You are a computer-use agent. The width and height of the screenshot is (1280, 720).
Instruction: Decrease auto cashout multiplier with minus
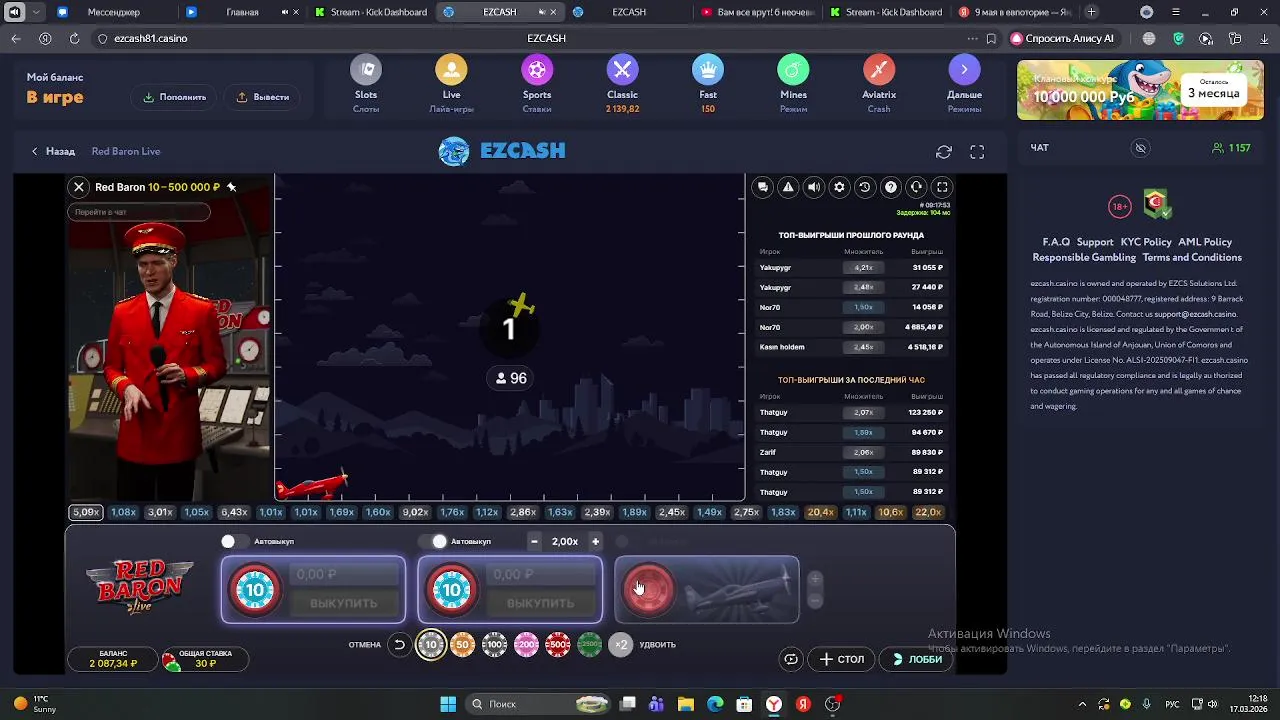pos(534,541)
